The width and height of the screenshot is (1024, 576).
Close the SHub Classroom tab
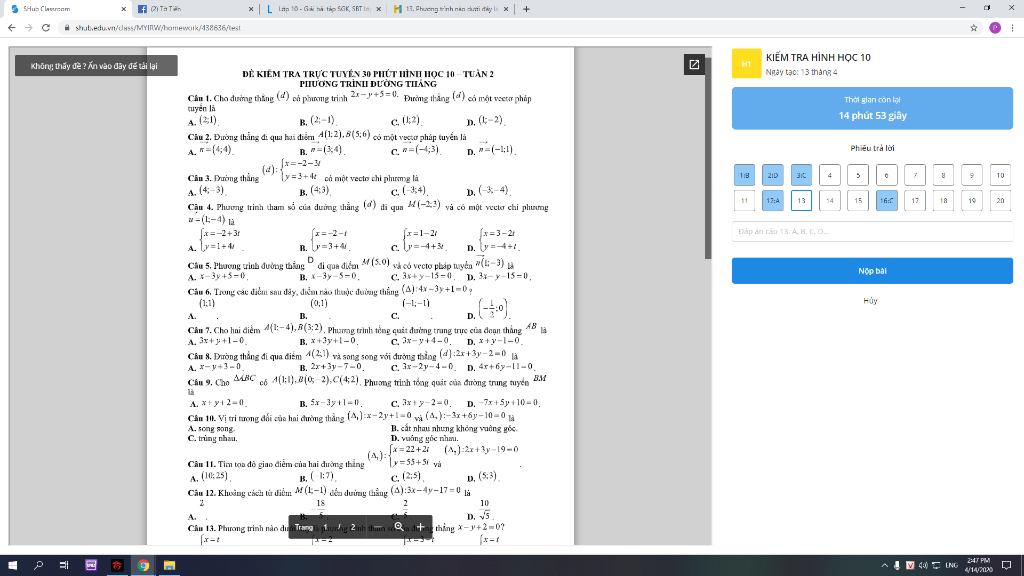pyautogui.click(x=123, y=9)
